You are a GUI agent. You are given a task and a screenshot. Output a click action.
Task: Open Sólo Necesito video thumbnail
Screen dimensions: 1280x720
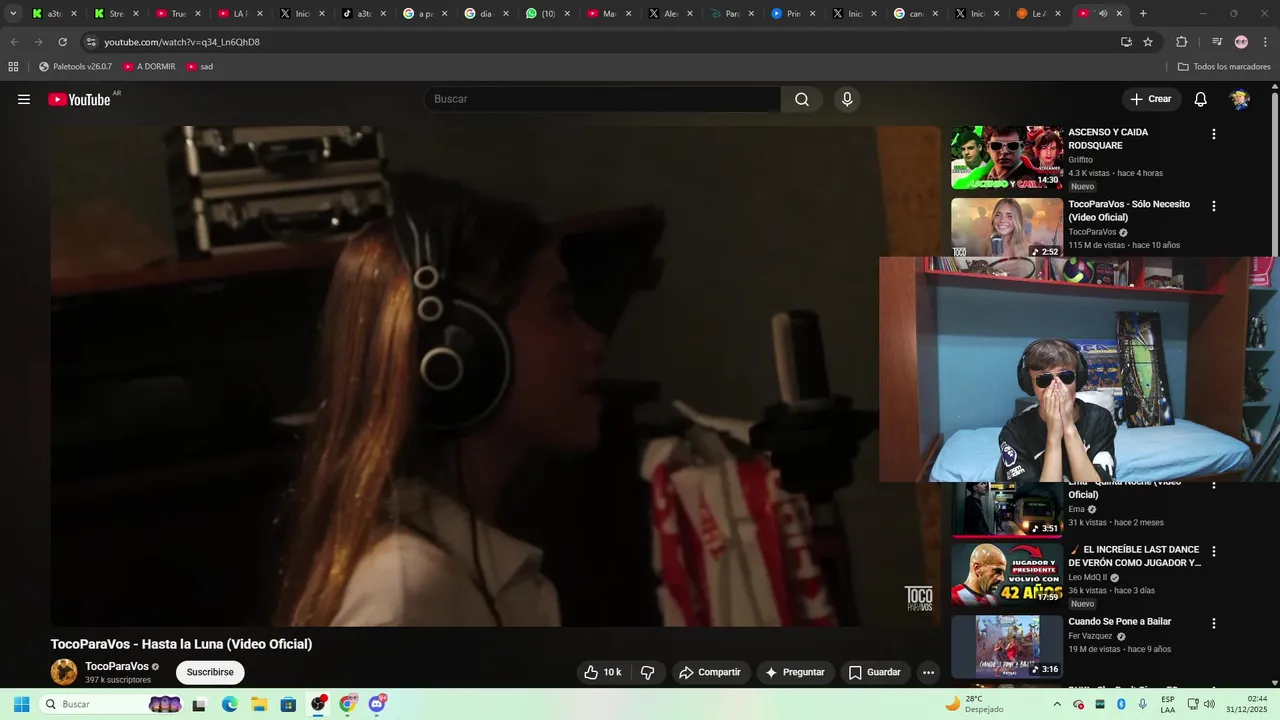point(1007,227)
